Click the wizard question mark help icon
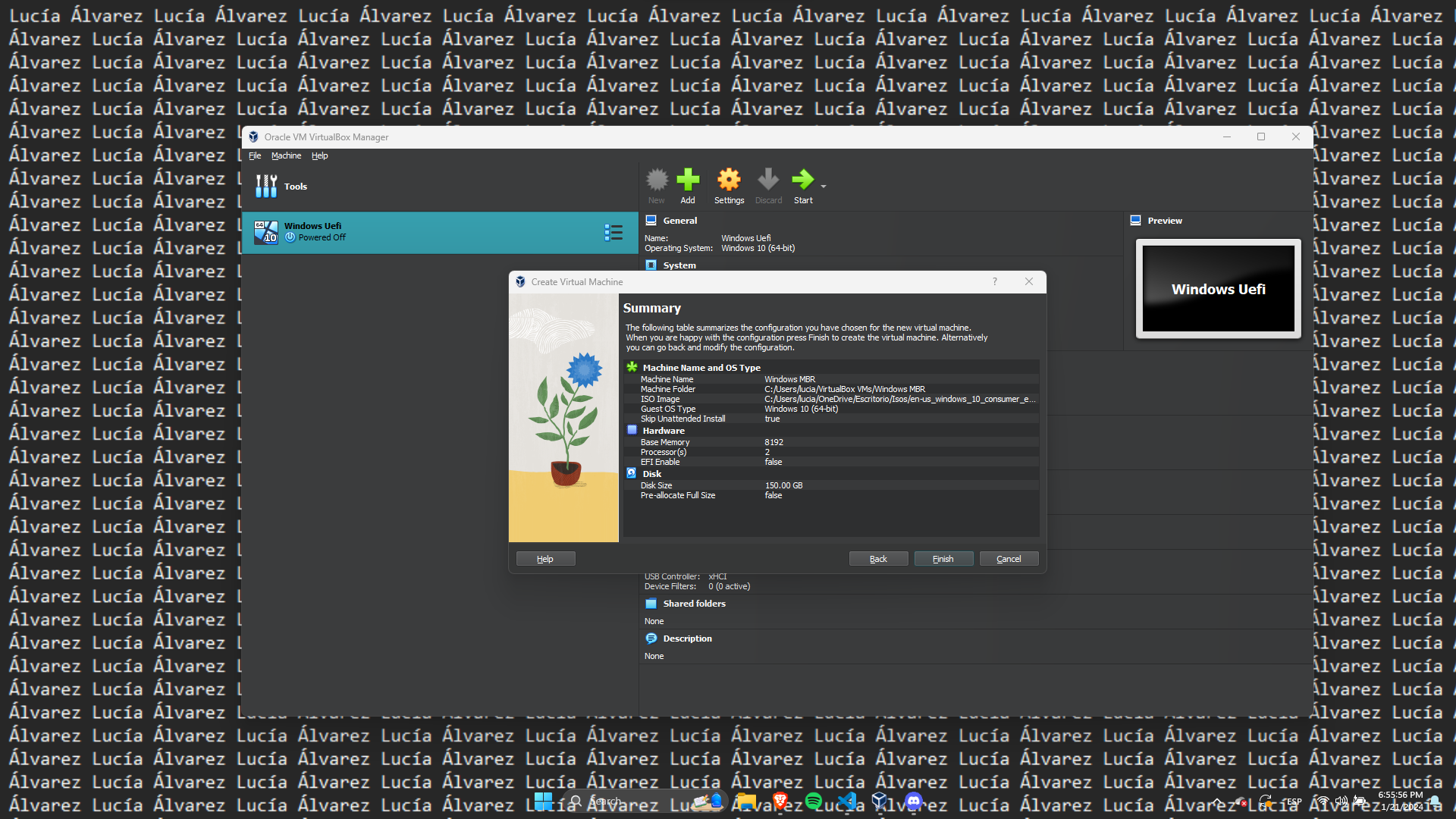 click(x=994, y=281)
